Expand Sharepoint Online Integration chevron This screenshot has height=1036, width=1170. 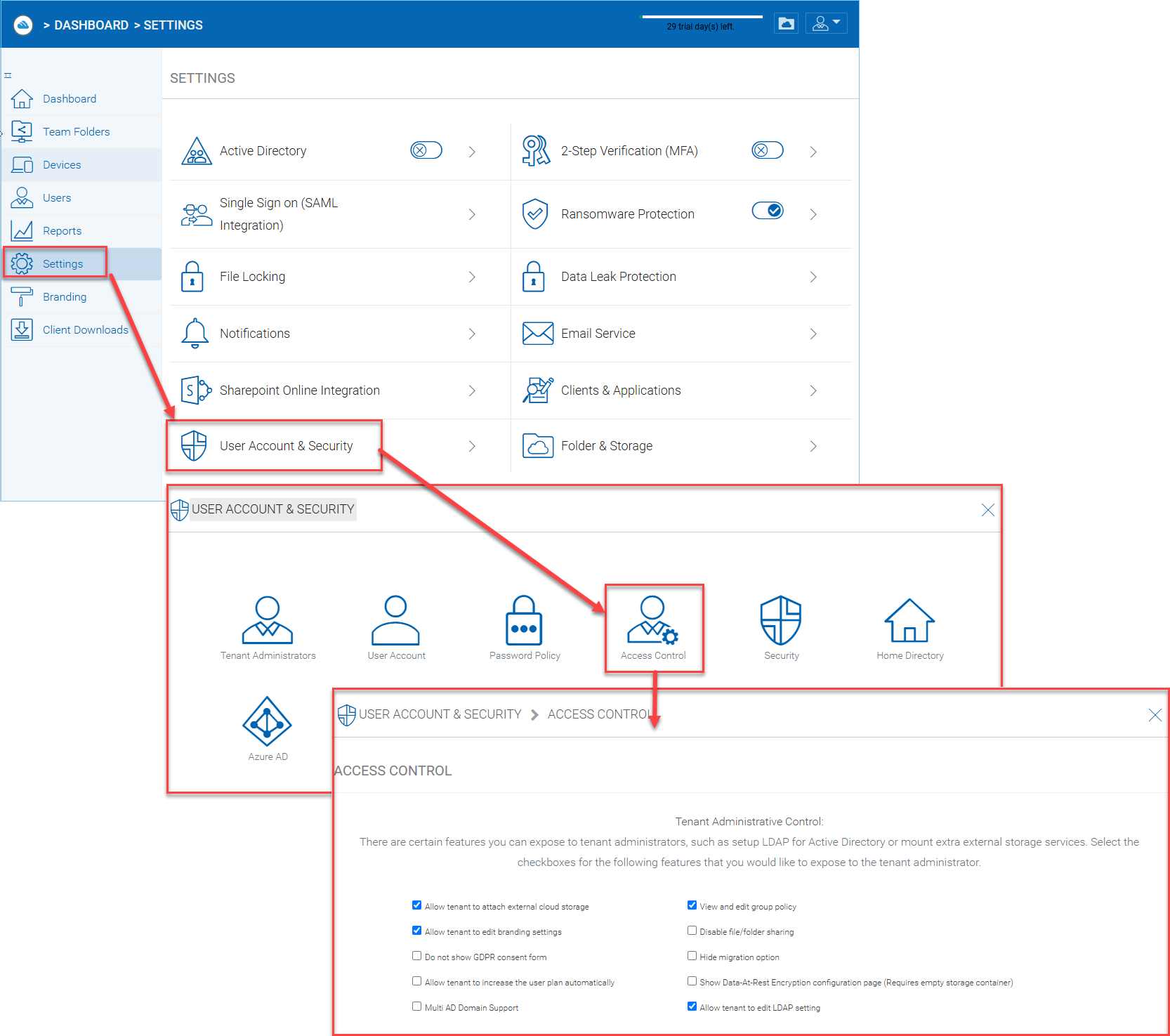472,391
